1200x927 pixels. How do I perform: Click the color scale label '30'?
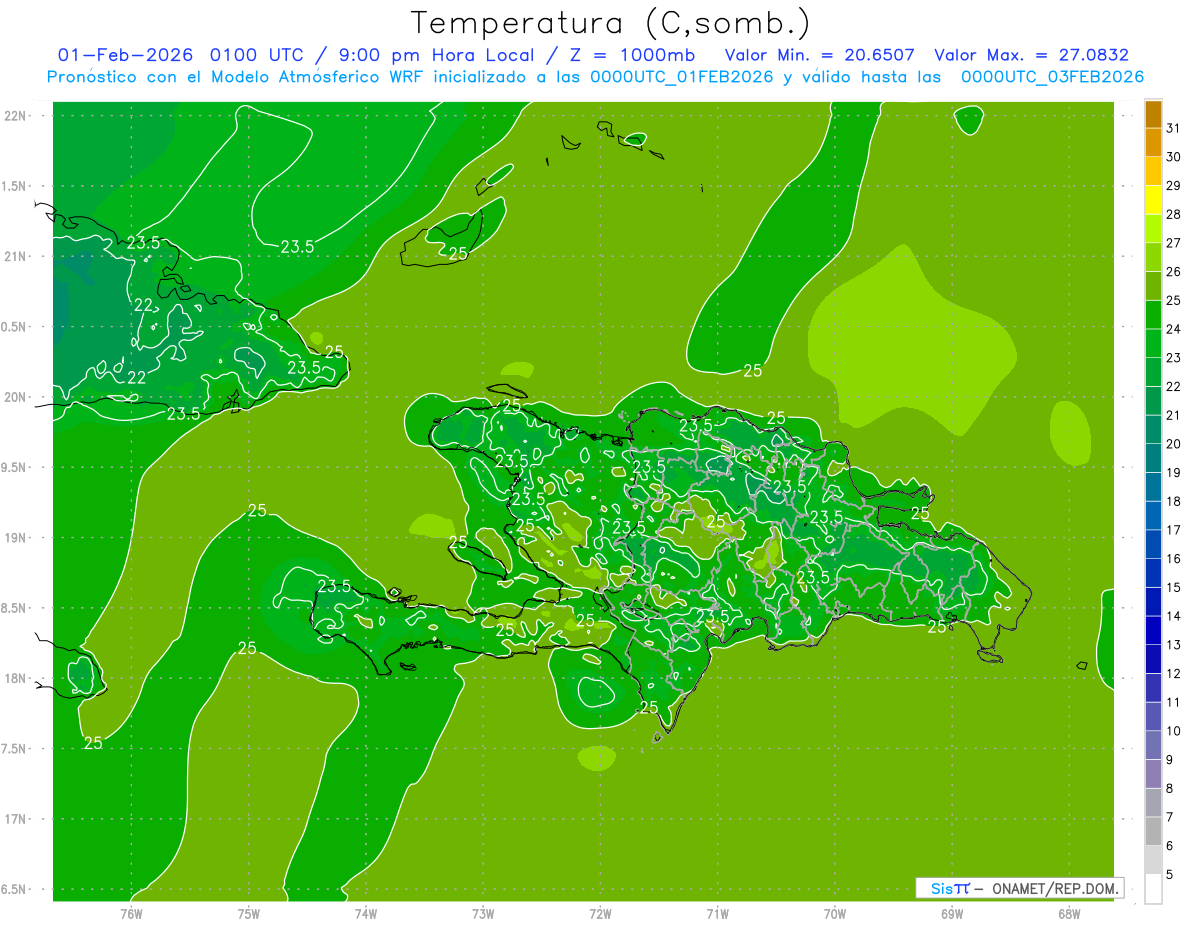1174,157
